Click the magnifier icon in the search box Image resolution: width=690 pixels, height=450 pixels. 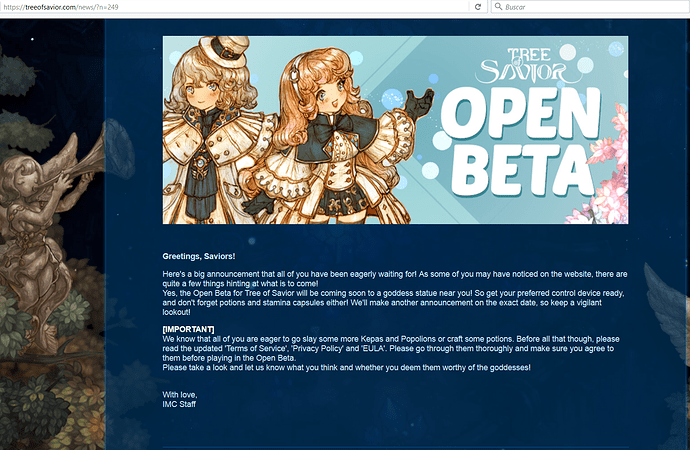496,7
